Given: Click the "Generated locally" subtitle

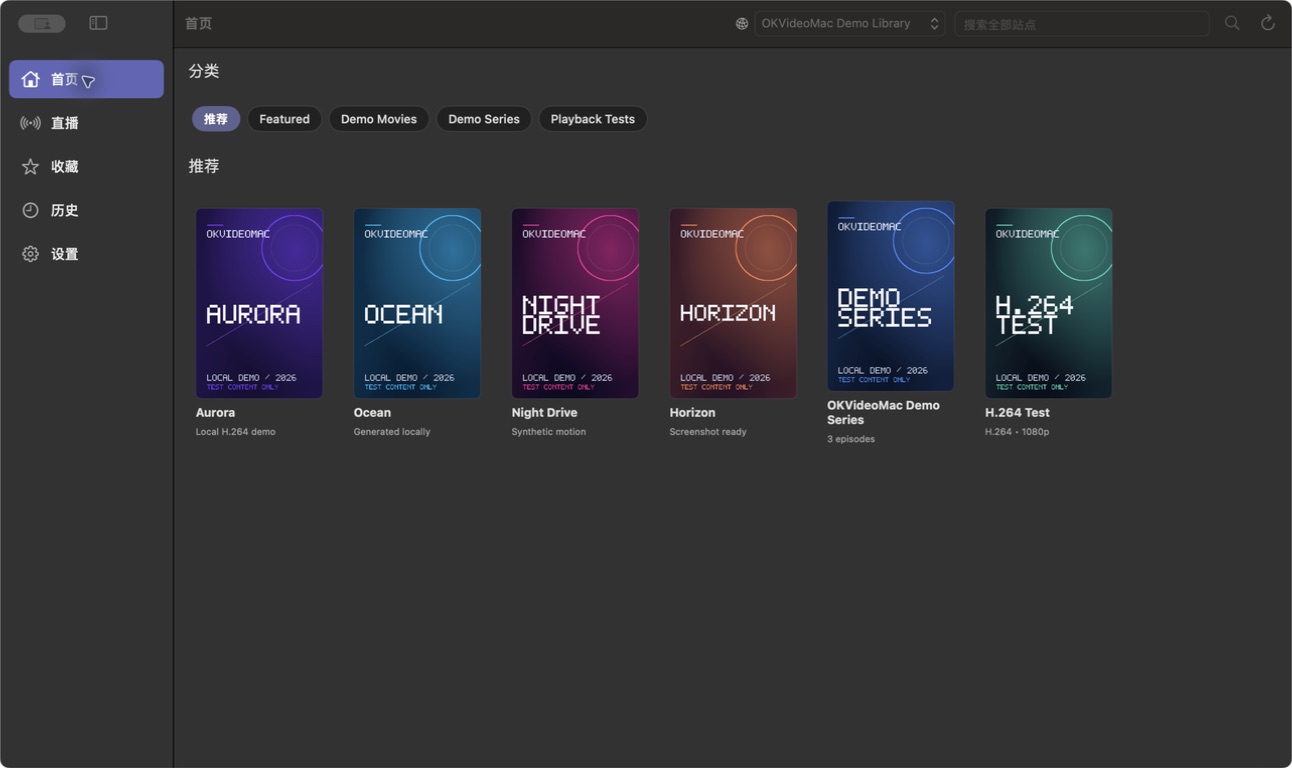Looking at the screenshot, I should (392, 432).
